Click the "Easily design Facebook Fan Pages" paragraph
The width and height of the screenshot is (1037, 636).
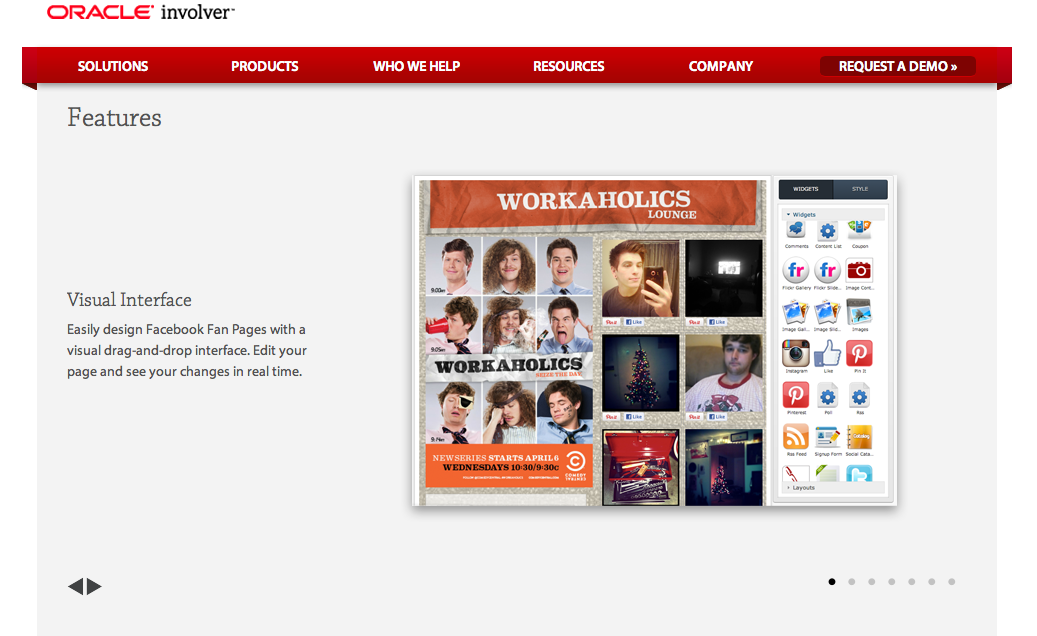pyautogui.click(x=187, y=350)
